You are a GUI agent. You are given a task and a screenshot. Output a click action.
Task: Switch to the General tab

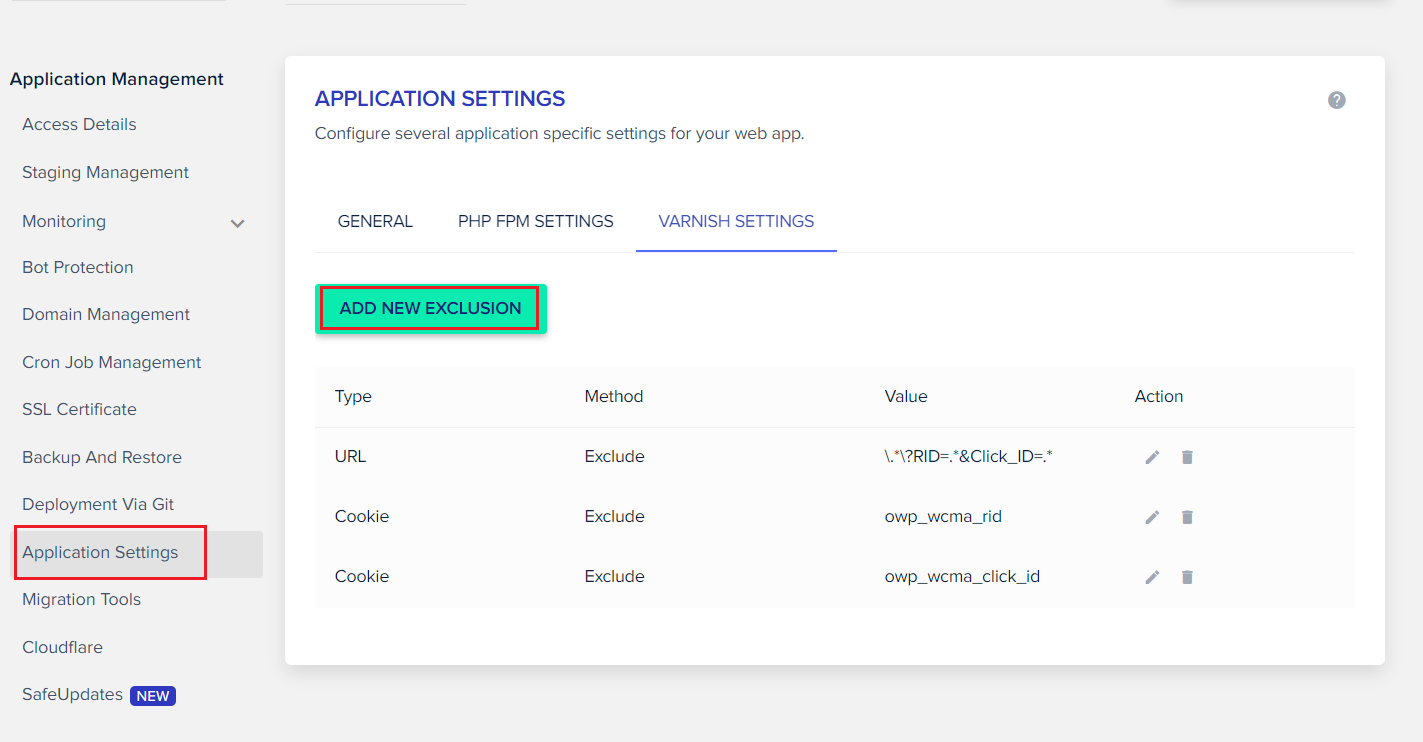pos(375,221)
